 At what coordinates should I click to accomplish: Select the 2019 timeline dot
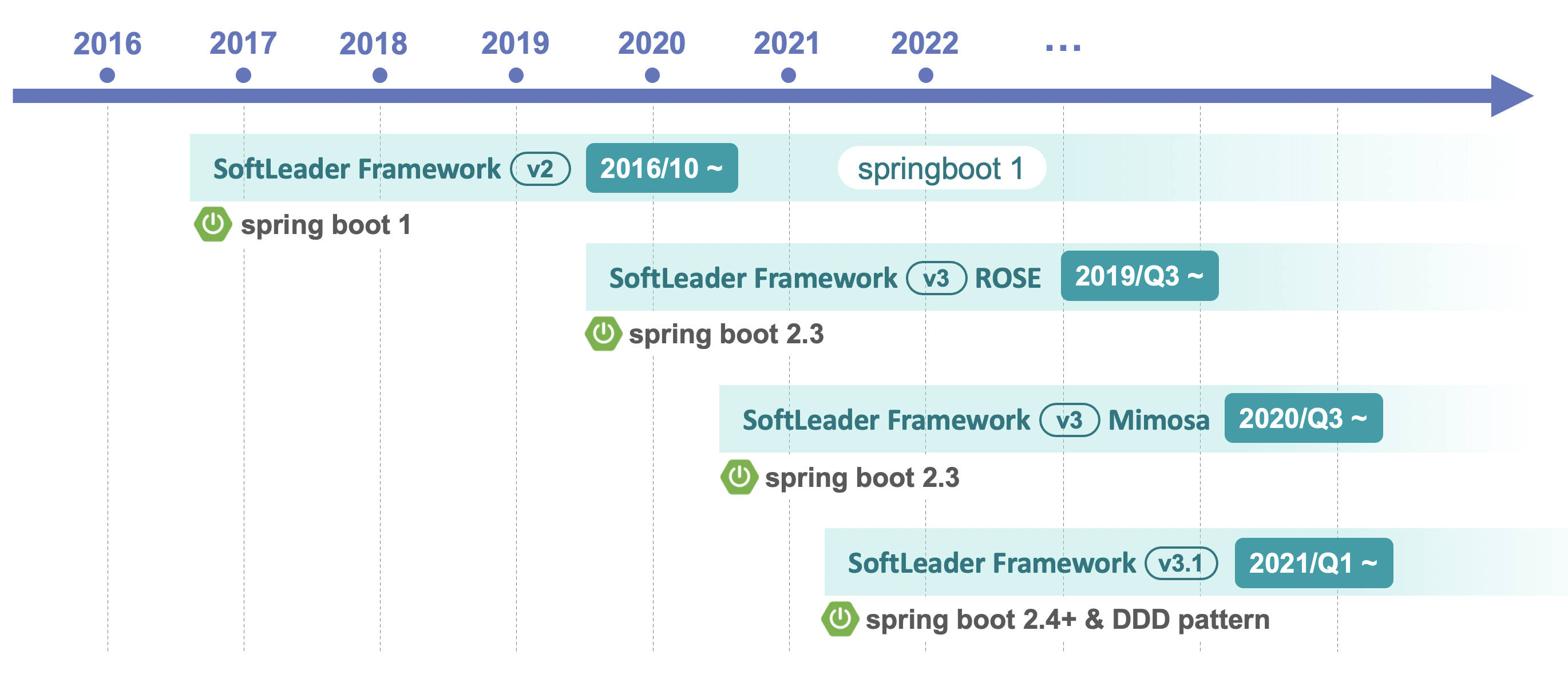click(x=516, y=75)
